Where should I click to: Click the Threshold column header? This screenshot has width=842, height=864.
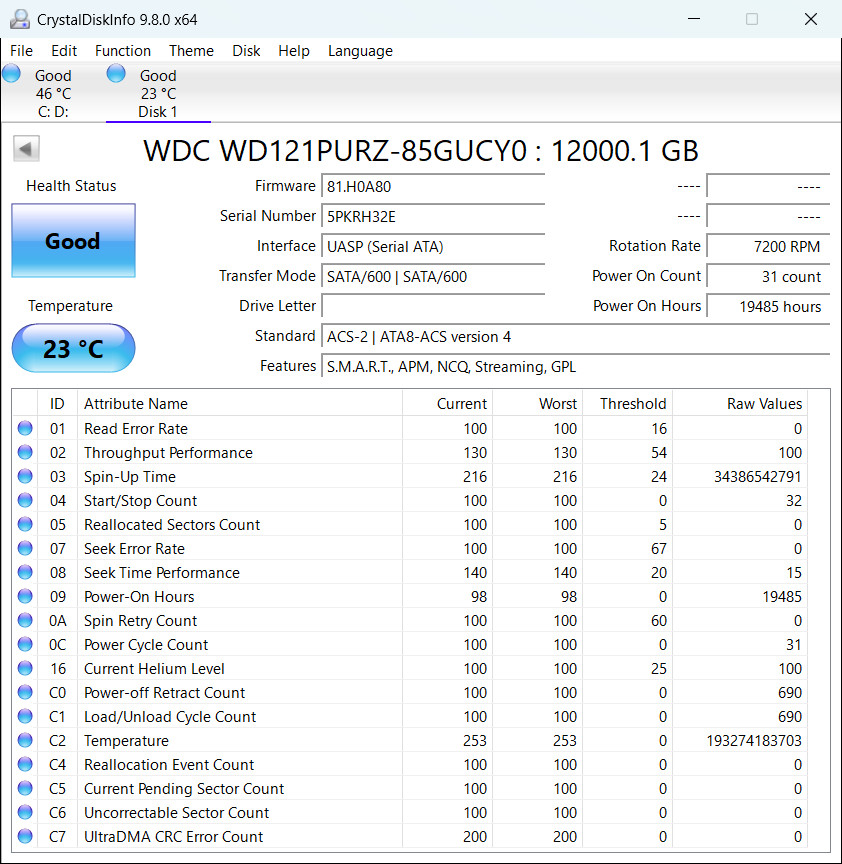coord(628,403)
